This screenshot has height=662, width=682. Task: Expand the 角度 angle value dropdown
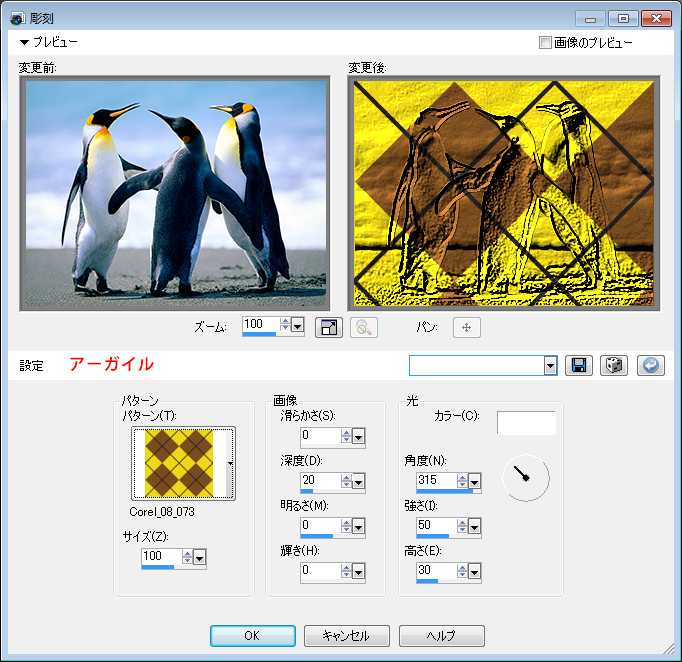click(x=475, y=482)
